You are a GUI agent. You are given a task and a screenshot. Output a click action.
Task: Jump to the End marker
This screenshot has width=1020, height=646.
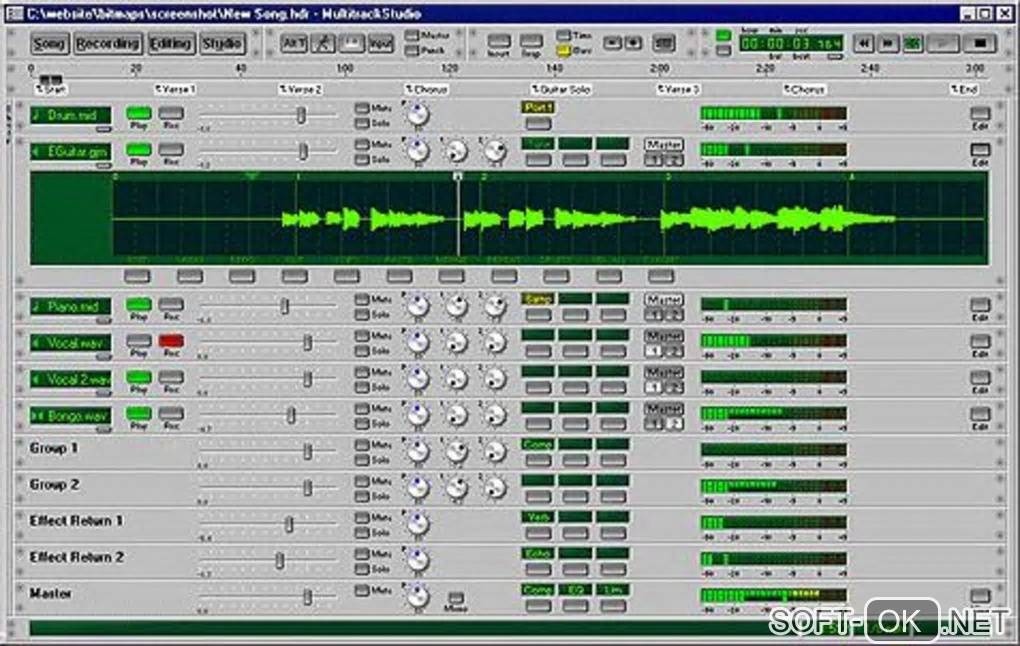pyautogui.click(x=963, y=89)
